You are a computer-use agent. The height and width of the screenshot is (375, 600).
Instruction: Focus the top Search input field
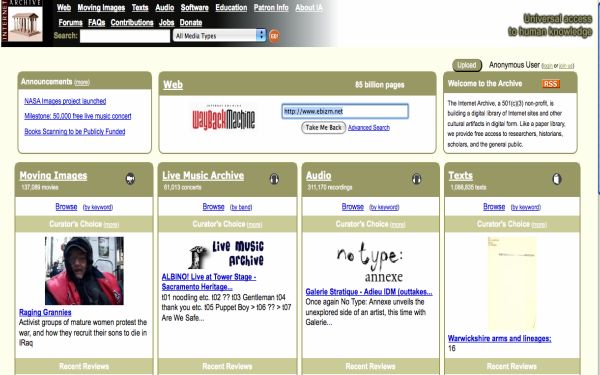tap(125, 36)
